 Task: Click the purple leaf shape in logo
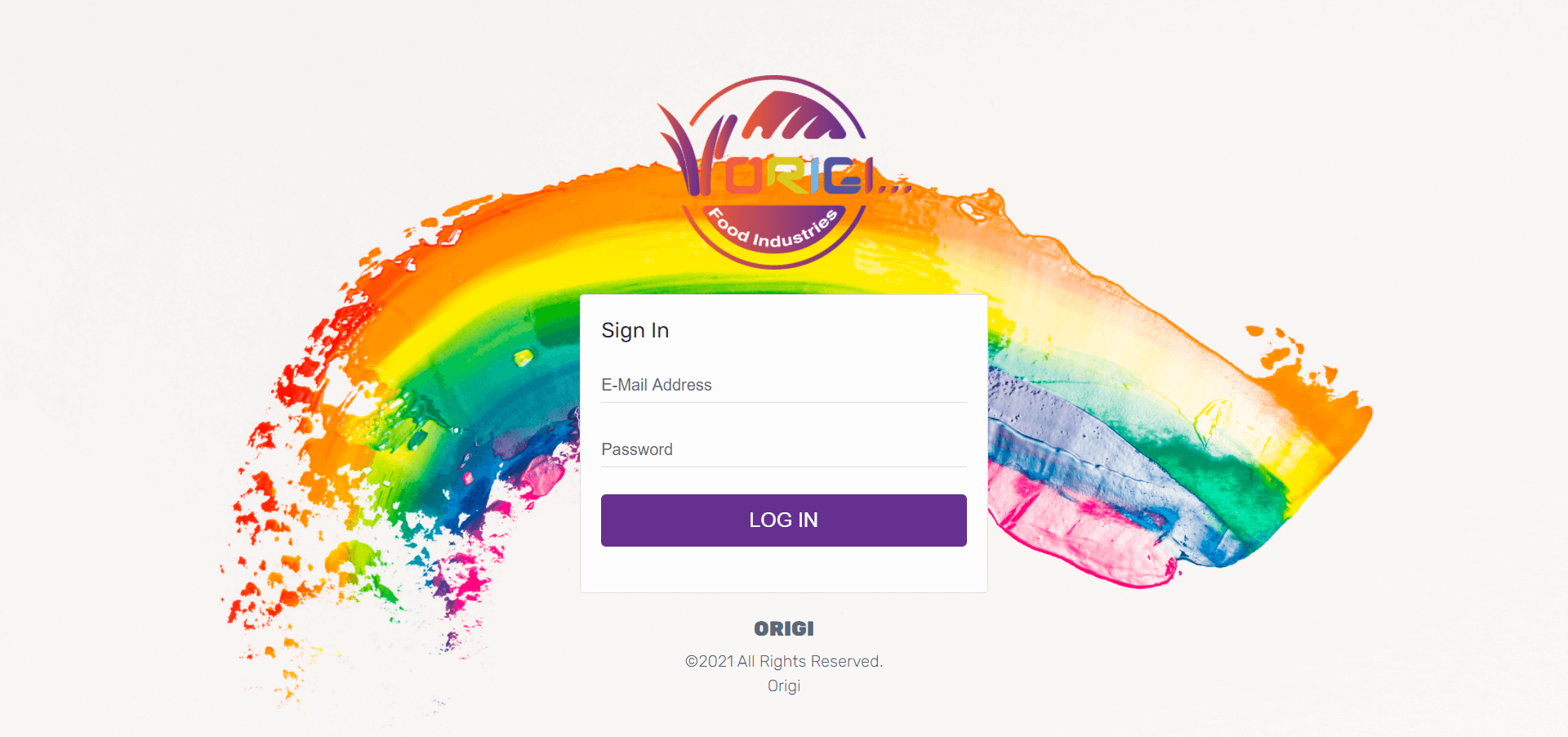[794, 115]
